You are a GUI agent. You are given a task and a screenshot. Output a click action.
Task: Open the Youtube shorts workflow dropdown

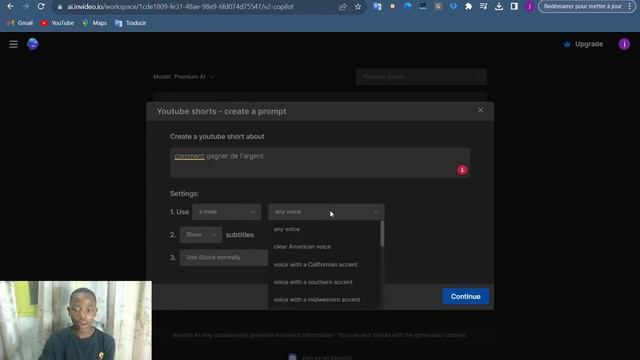421,77
